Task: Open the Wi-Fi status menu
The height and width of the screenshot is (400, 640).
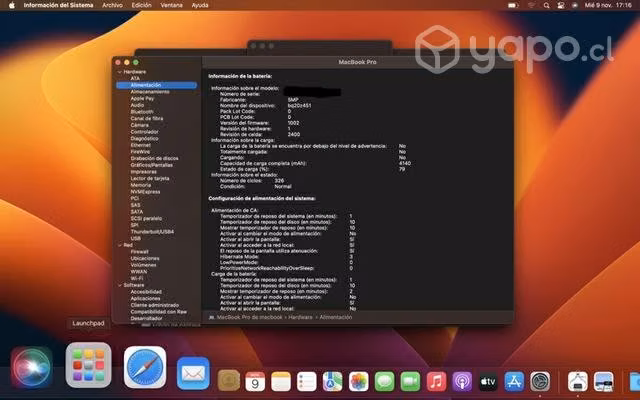Action: point(531,5)
